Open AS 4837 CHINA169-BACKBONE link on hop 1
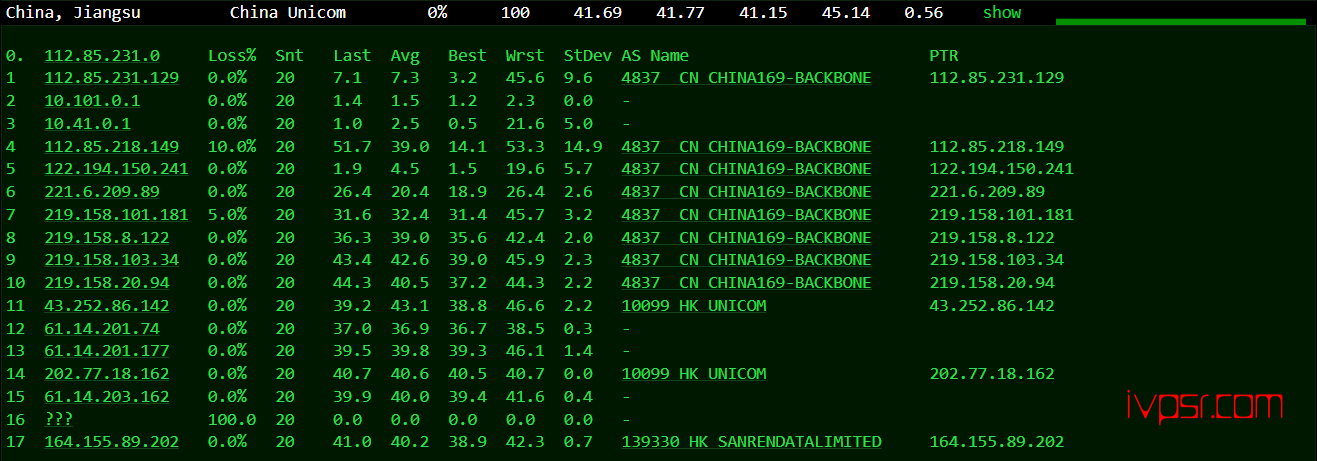Viewport: 1317px width, 461px height. click(x=746, y=78)
